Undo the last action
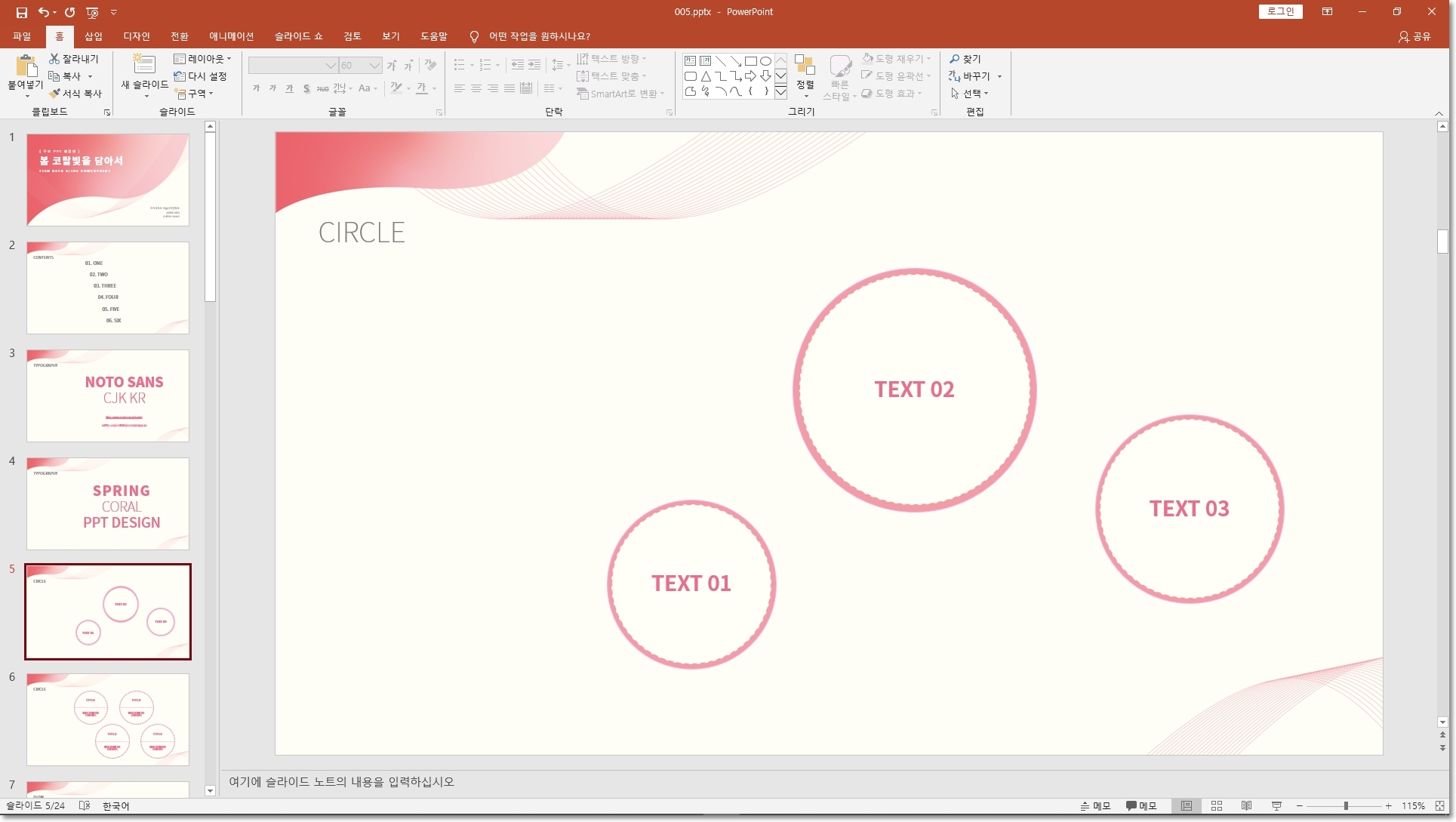The height and width of the screenshot is (822, 1456). 43,12
